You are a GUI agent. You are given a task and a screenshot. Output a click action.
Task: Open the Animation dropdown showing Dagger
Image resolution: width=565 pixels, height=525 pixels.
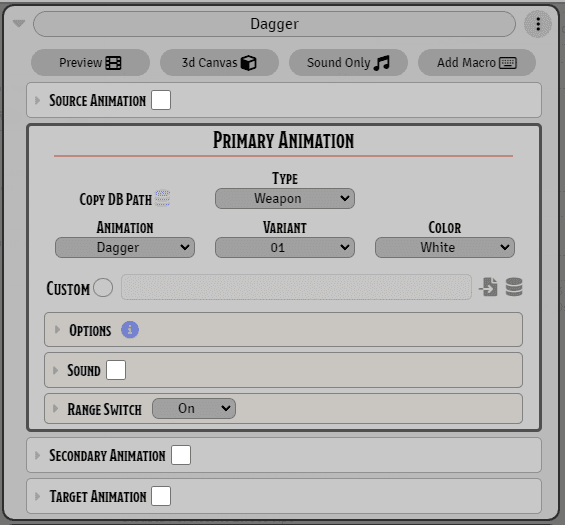[x=125, y=248]
